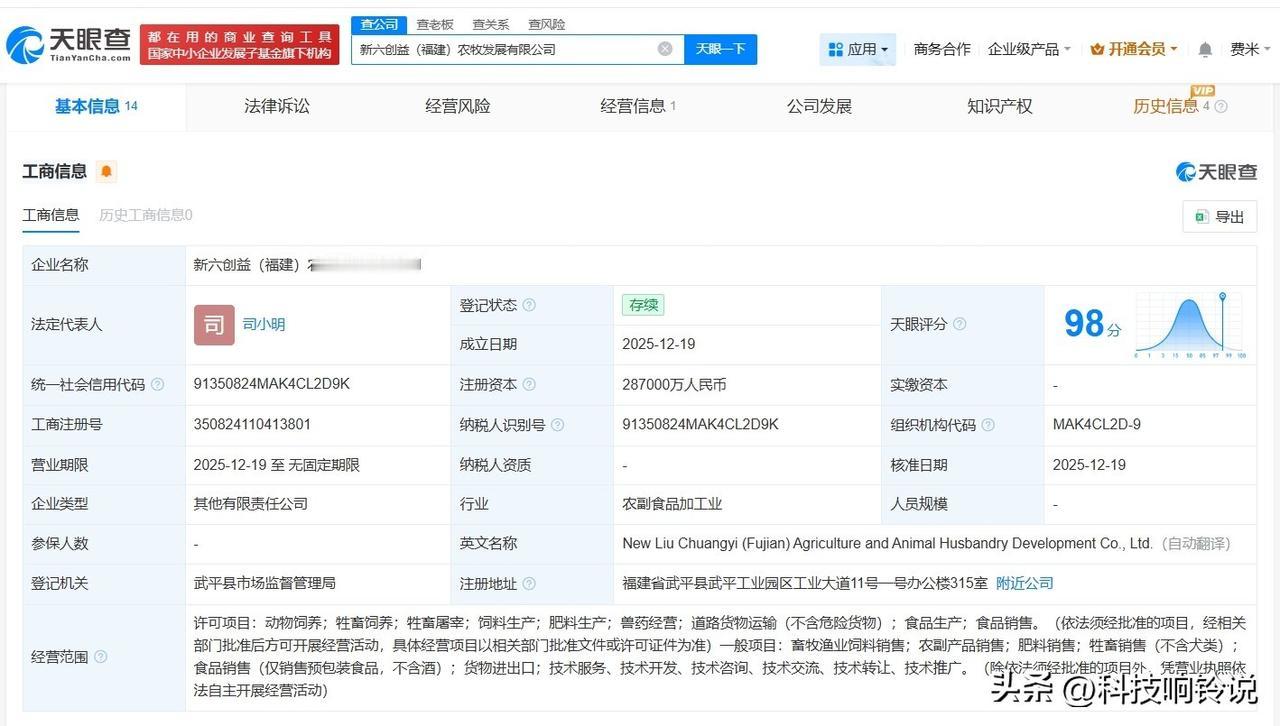Click the 司 avatar of legal representative
The image size is (1280, 726).
tap(213, 324)
